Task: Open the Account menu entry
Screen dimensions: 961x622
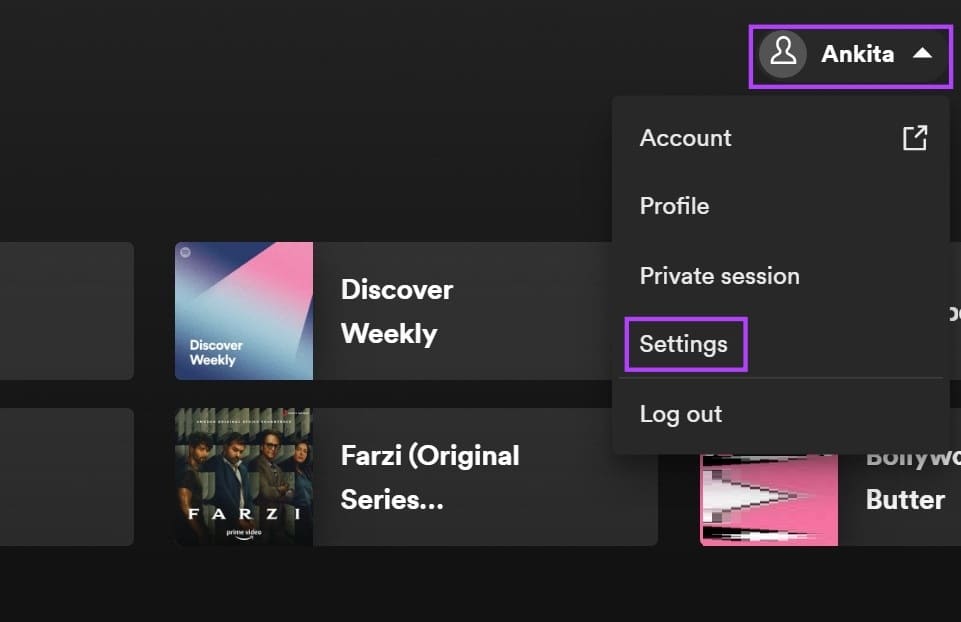Action: click(781, 138)
